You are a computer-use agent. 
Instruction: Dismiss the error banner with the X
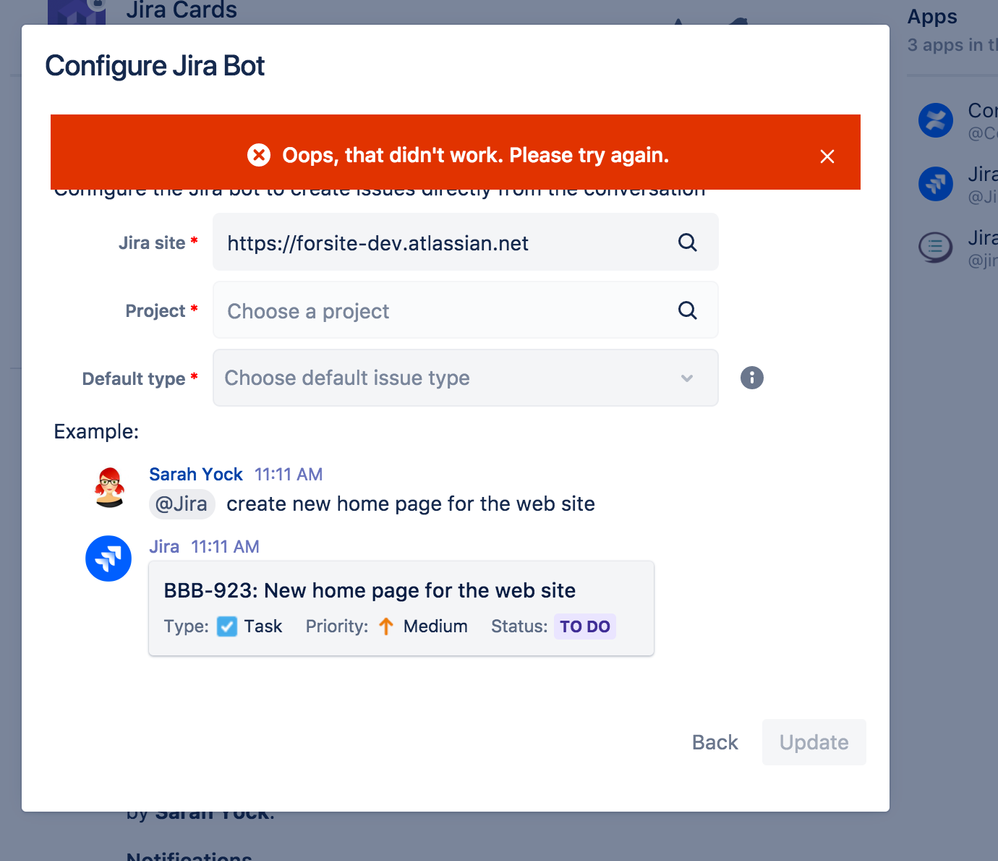tap(827, 156)
